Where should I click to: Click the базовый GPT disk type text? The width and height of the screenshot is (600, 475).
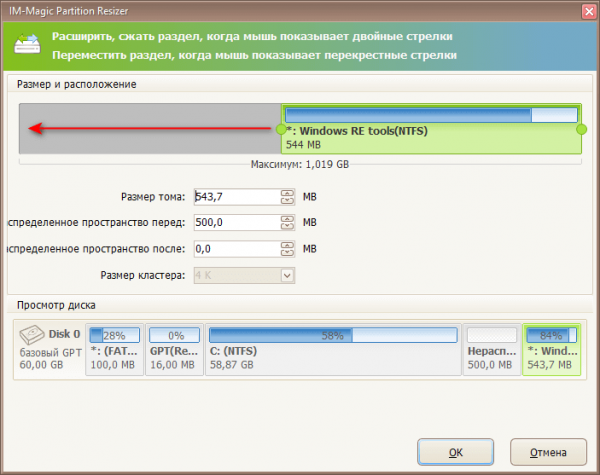pos(51,353)
